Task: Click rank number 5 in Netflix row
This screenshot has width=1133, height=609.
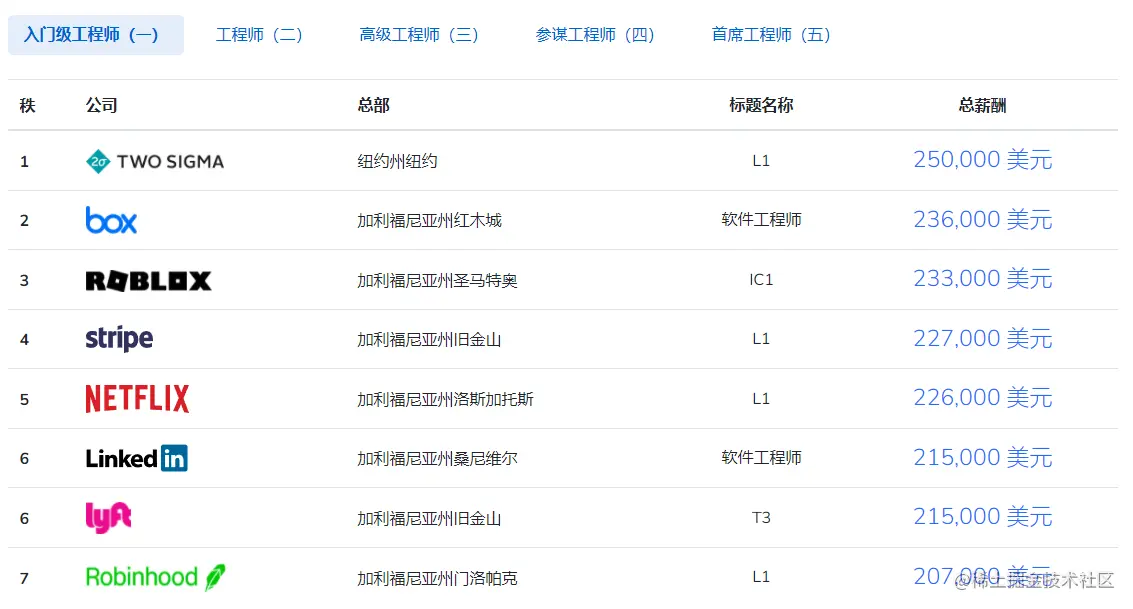Action: [x=25, y=399]
